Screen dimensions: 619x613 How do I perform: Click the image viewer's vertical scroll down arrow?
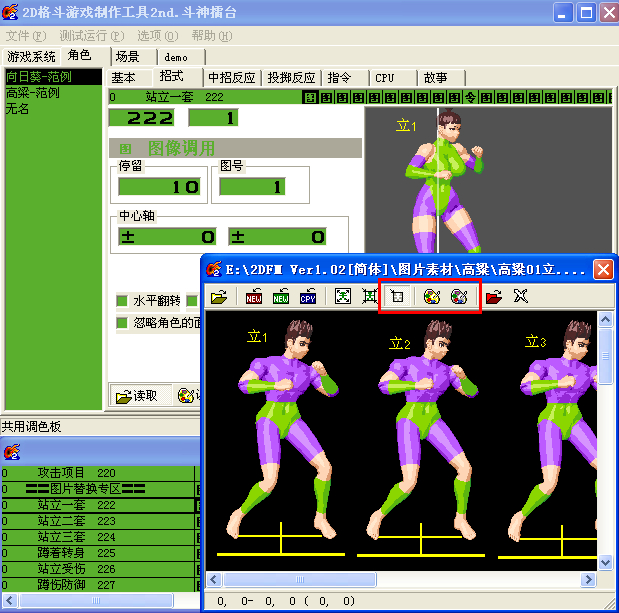(x=606, y=562)
